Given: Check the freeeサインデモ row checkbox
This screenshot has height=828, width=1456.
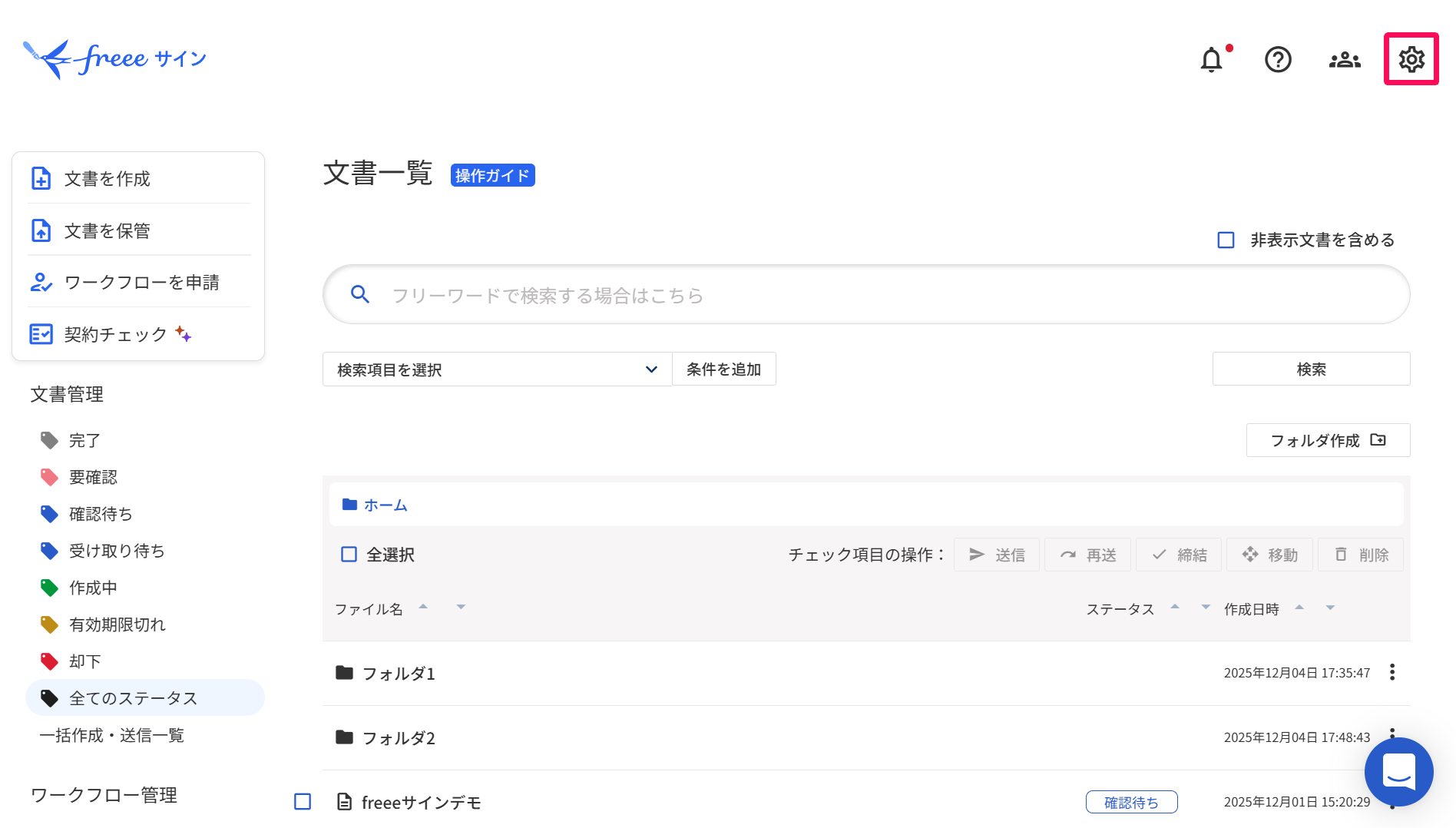Looking at the screenshot, I should [x=303, y=802].
